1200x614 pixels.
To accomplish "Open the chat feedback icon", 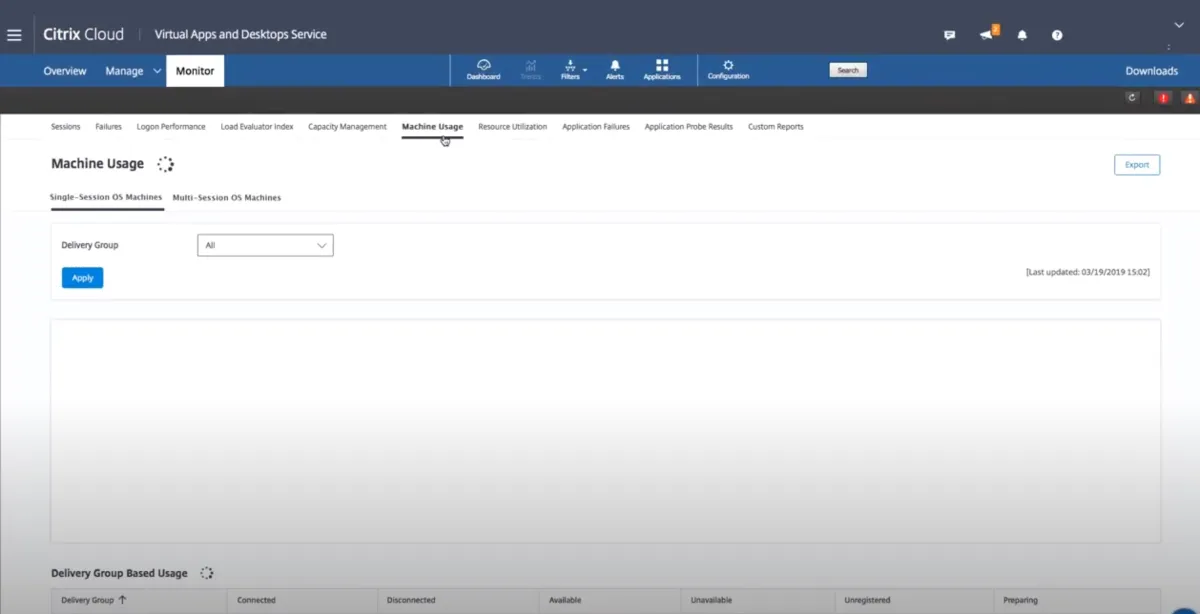I will click(x=949, y=35).
